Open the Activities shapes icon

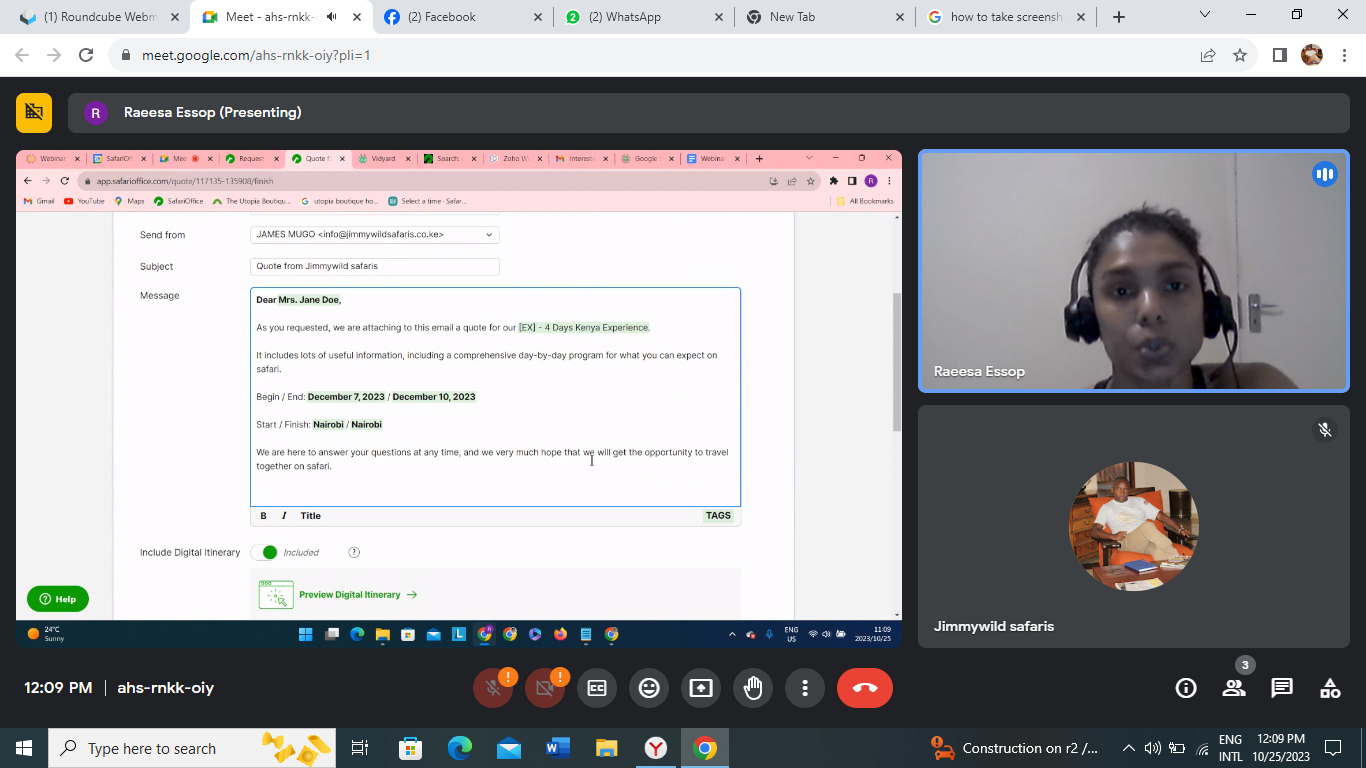click(1330, 688)
